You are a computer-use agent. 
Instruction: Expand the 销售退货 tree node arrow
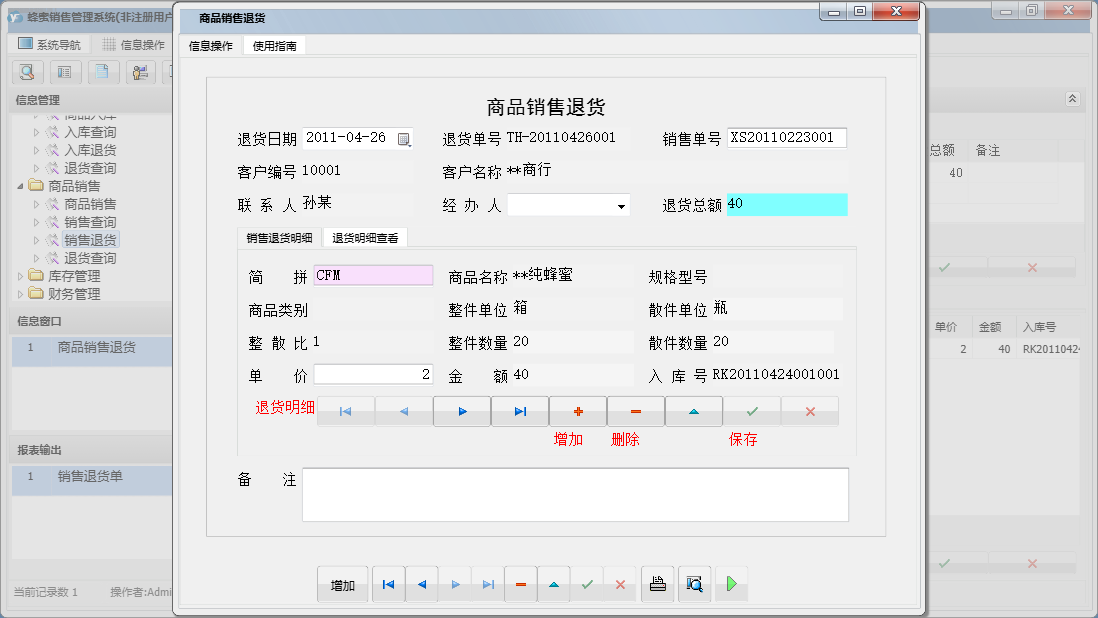(x=36, y=240)
